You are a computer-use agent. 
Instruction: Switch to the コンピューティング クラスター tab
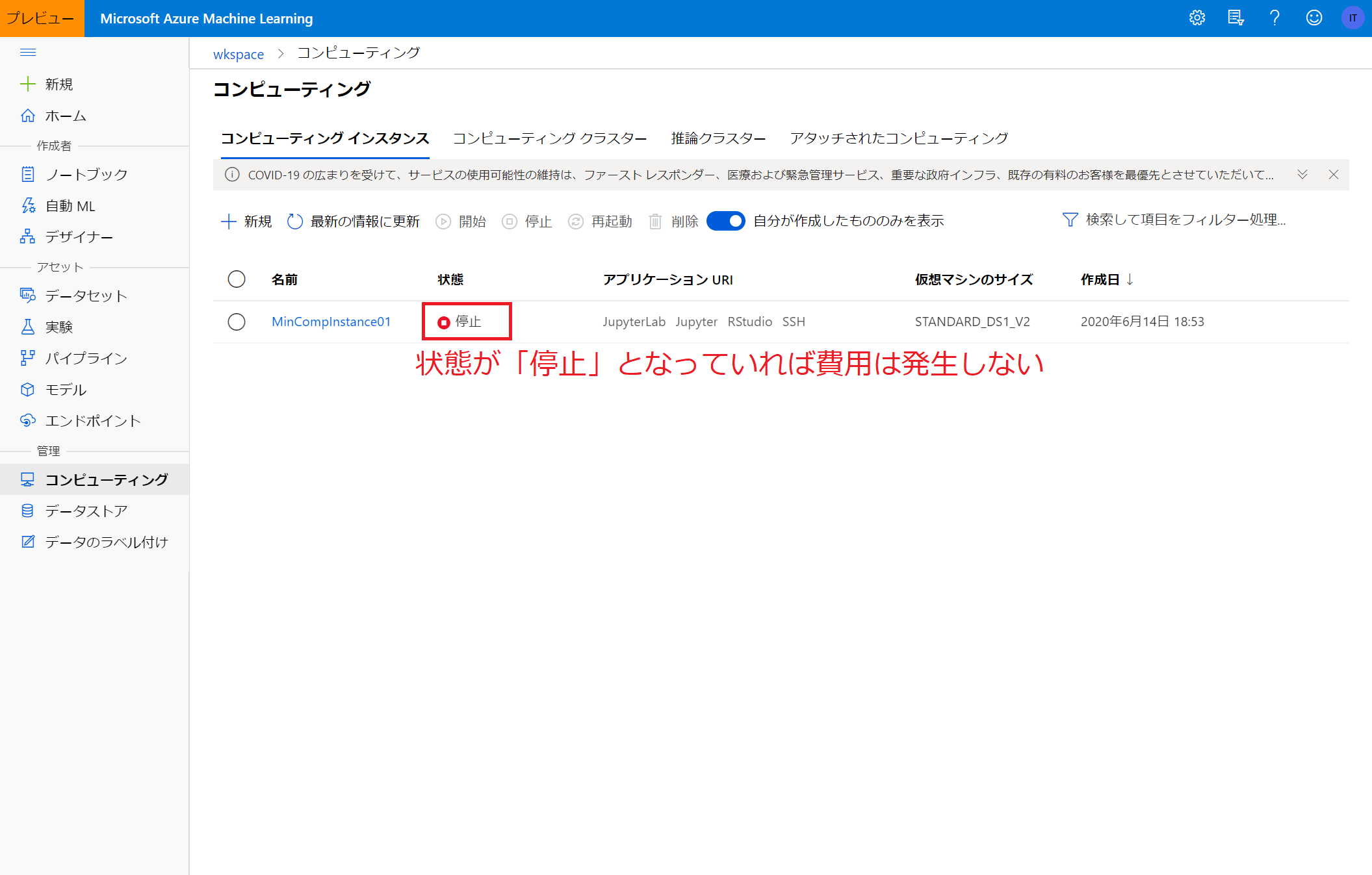click(x=549, y=138)
